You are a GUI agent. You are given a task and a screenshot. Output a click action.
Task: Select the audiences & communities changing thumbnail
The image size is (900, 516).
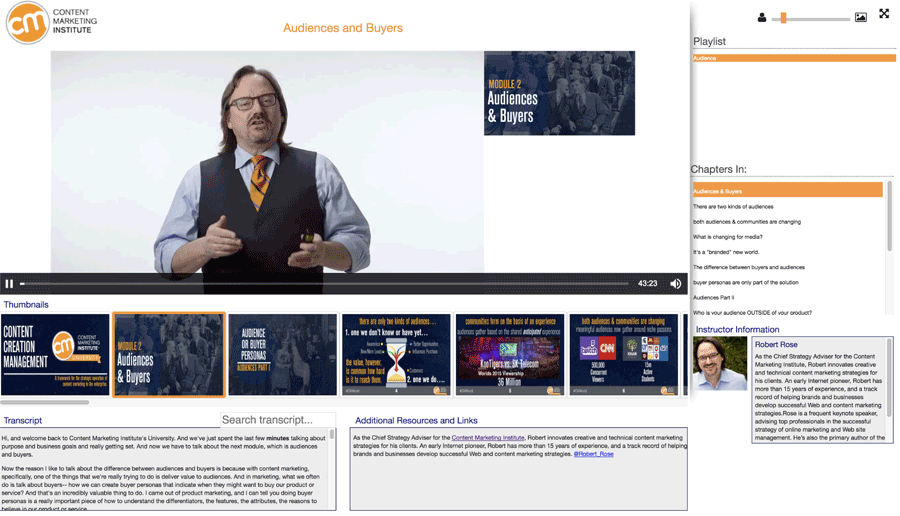point(623,354)
